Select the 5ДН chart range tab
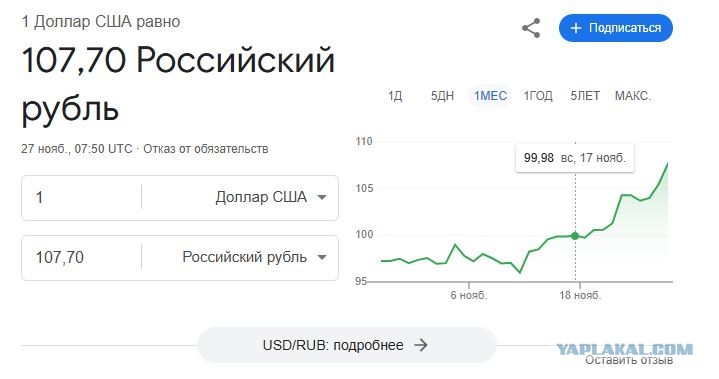This screenshot has height=379, width=719. click(442, 96)
